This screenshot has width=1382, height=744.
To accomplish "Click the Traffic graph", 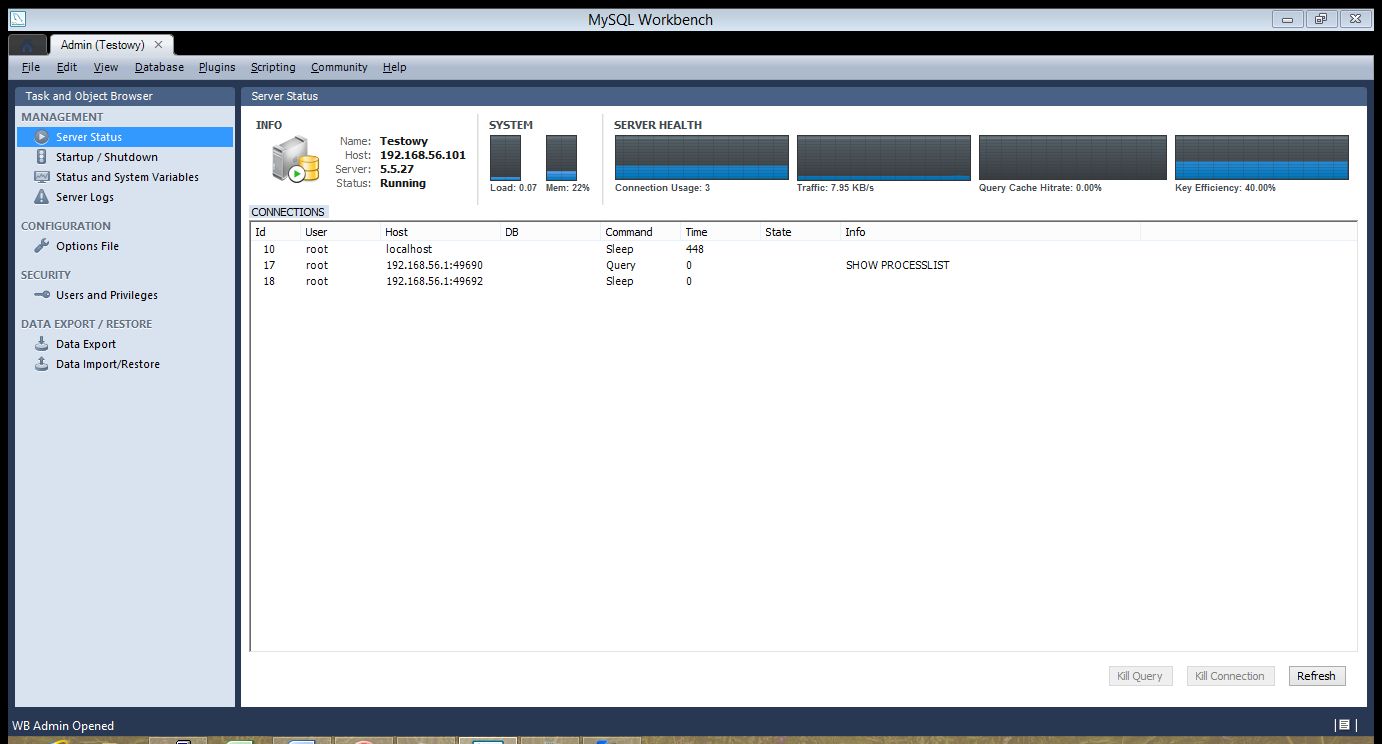I will pyautogui.click(x=884, y=158).
